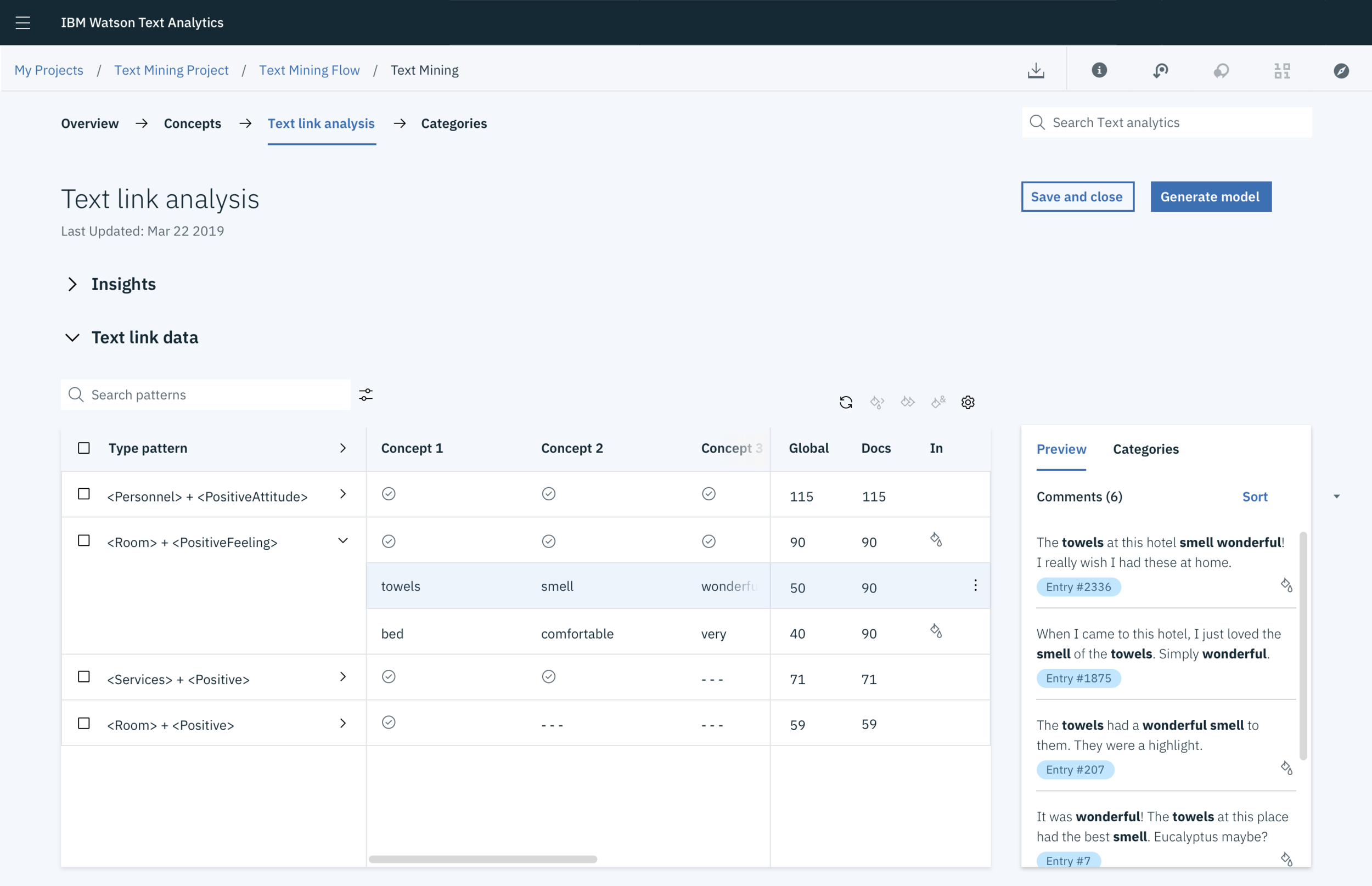Open three-dot menu on towels row
The image size is (1372, 886).
975,586
